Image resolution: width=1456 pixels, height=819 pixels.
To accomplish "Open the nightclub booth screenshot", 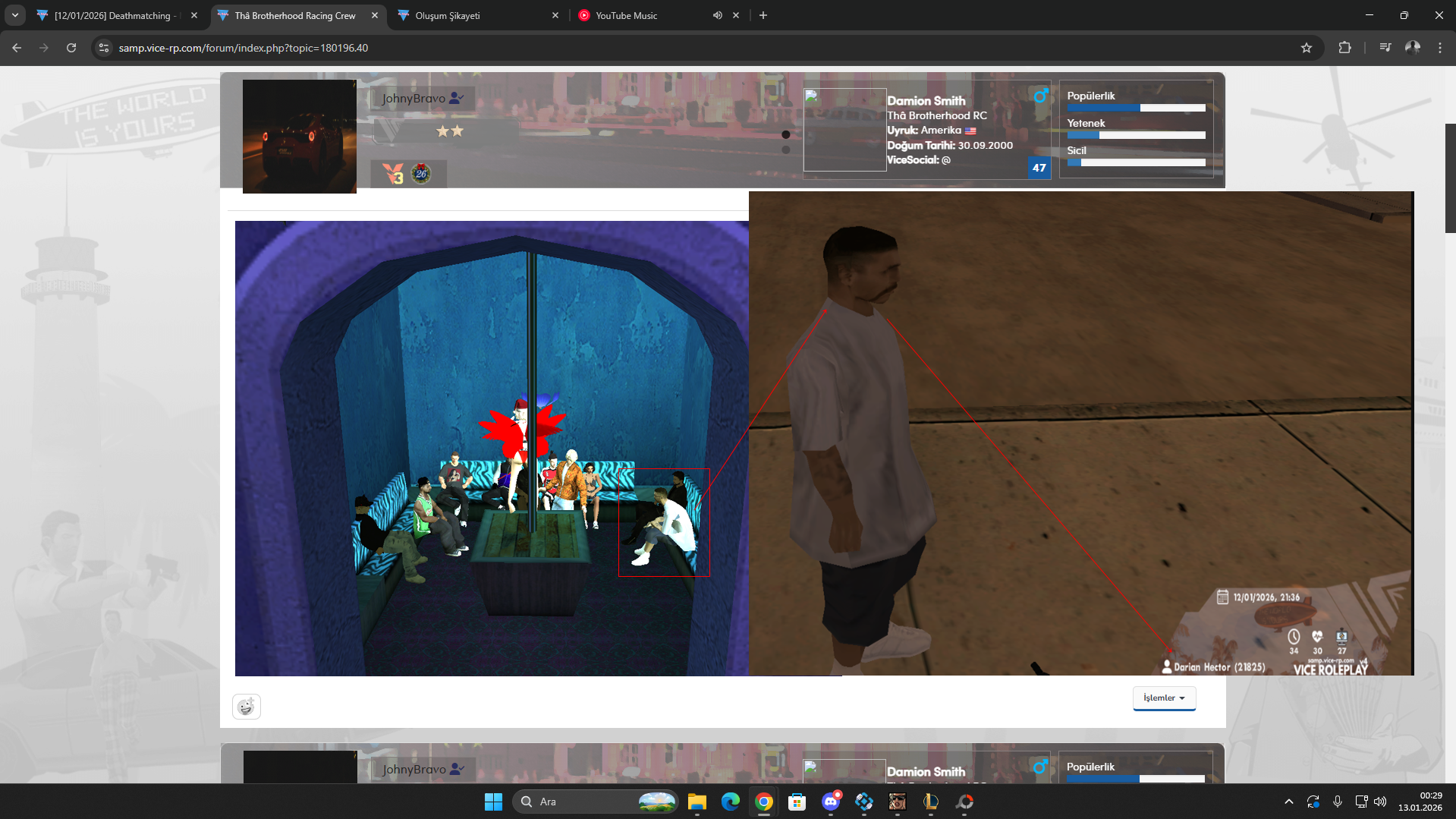I will tap(492, 448).
